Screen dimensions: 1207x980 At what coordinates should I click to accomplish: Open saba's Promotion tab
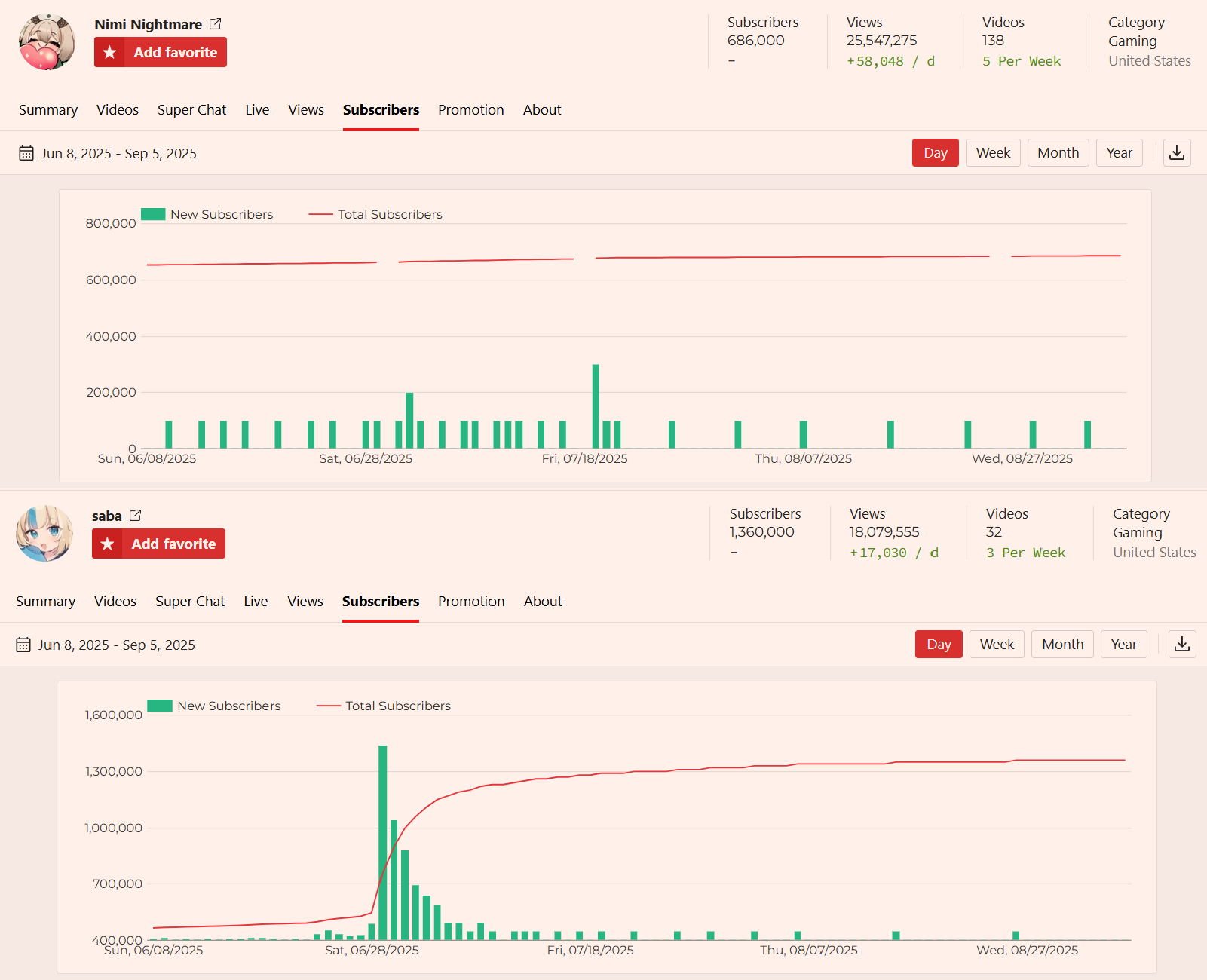click(471, 602)
